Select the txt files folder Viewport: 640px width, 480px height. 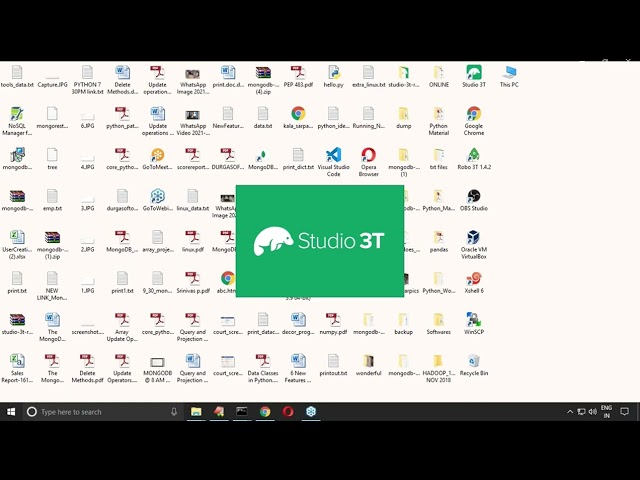click(x=438, y=159)
